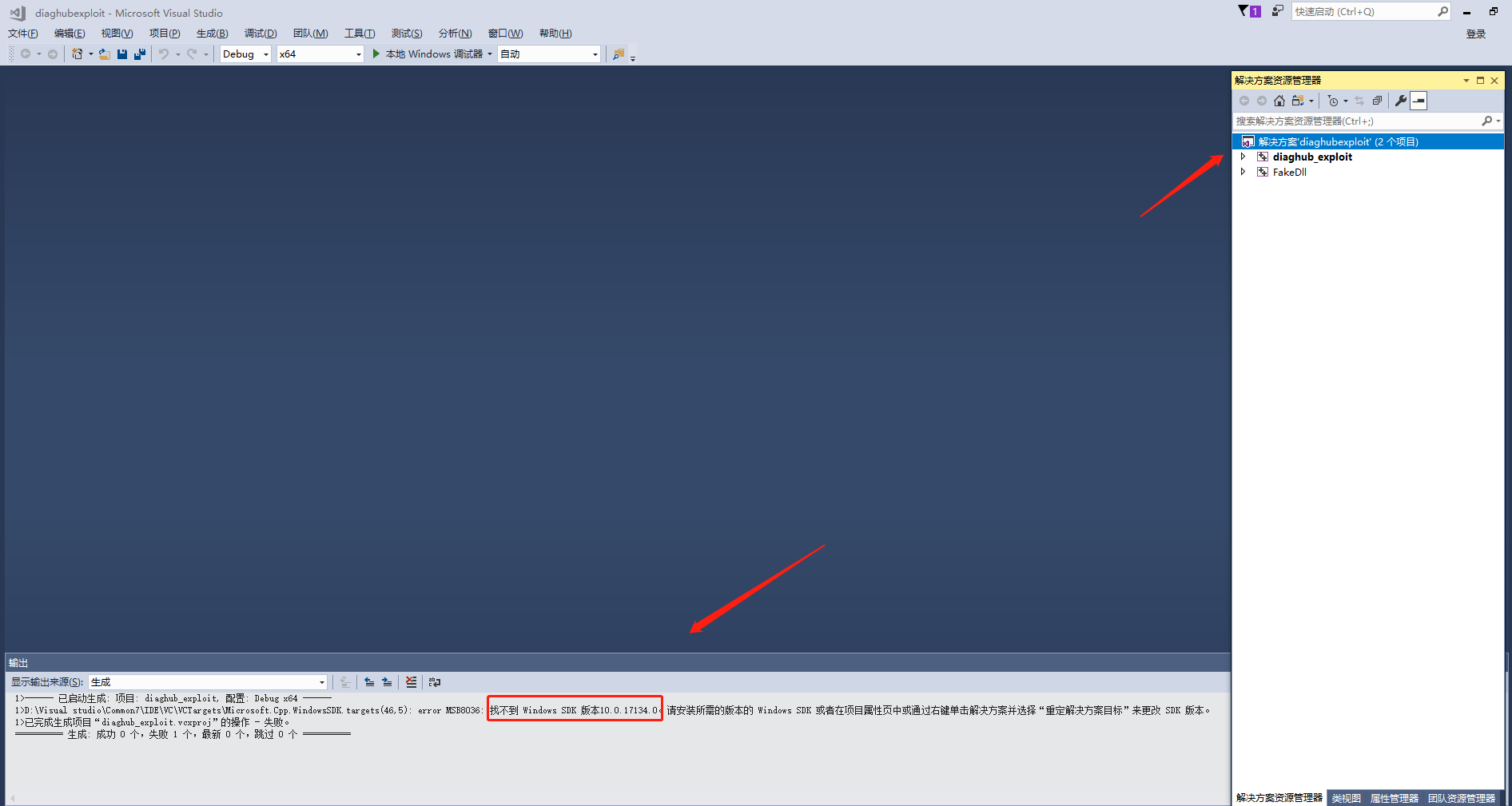Clear All output with the red-X icon
This screenshot has height=806, width=1512.
(411, 682)
